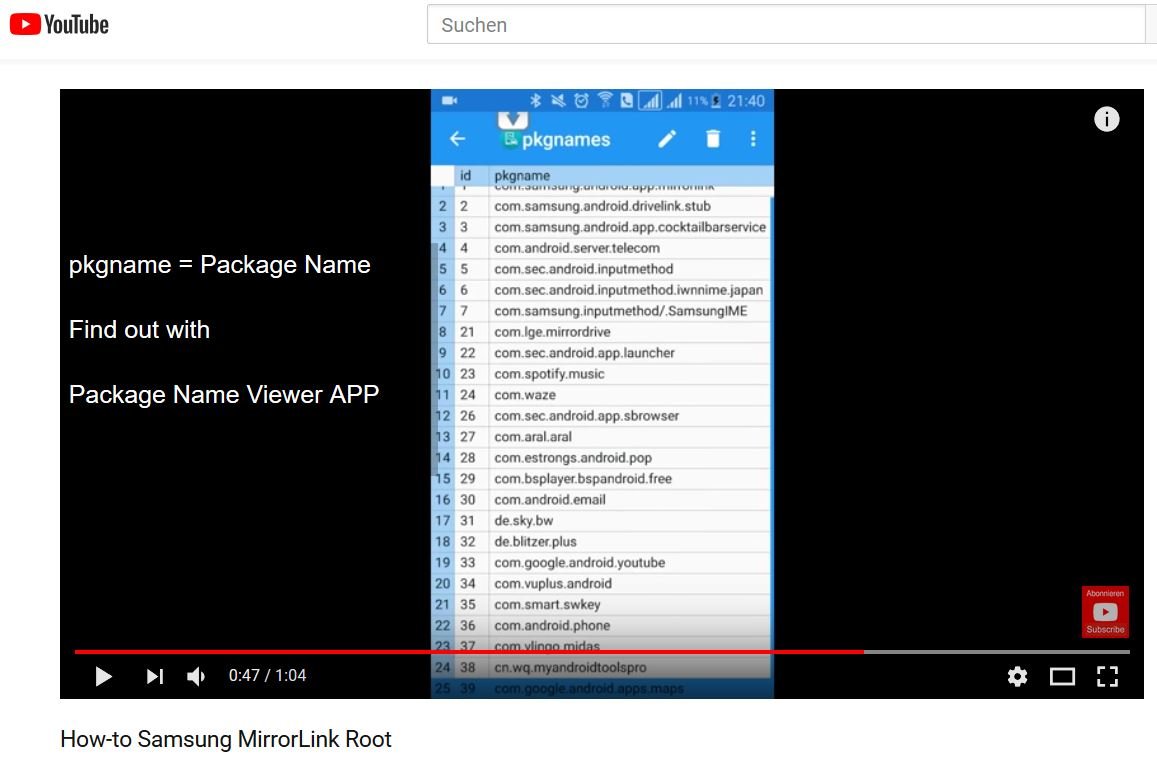
Task: Select row com.estrongs.android.pop
Action: pos(602,458)
